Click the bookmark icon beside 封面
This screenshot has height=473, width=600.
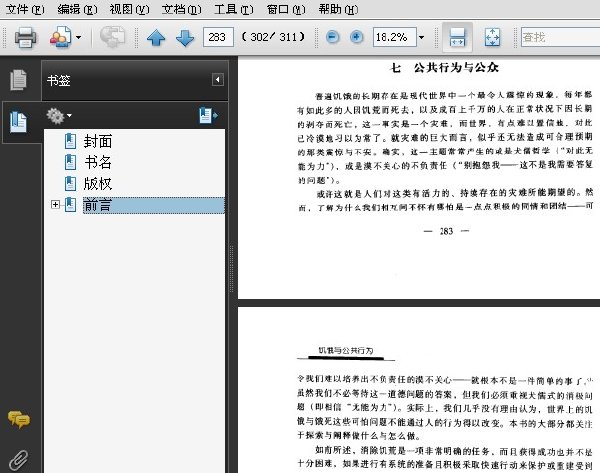70,141
